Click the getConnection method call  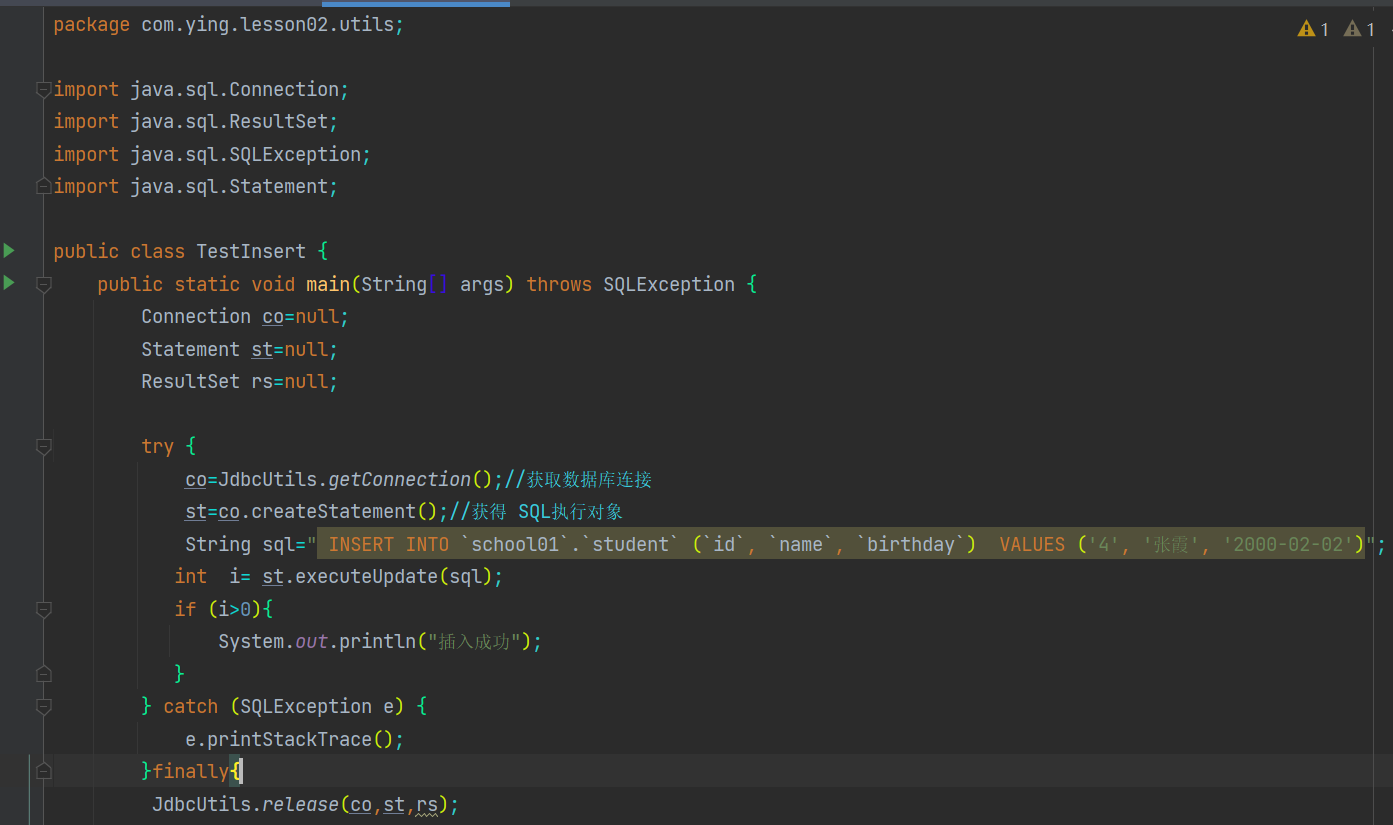point(399,479)
